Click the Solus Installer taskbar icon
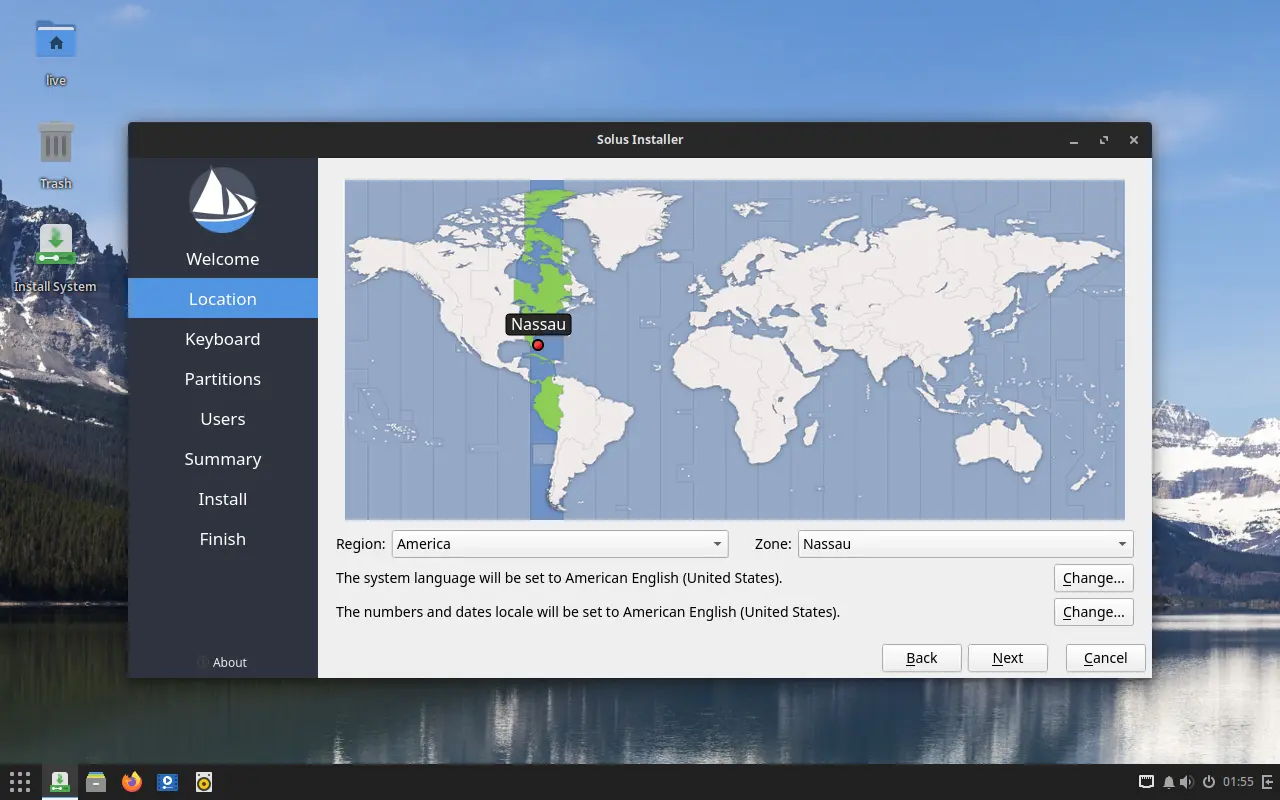1280x800 pixels. pyautogui.click(x=59, y=782)
